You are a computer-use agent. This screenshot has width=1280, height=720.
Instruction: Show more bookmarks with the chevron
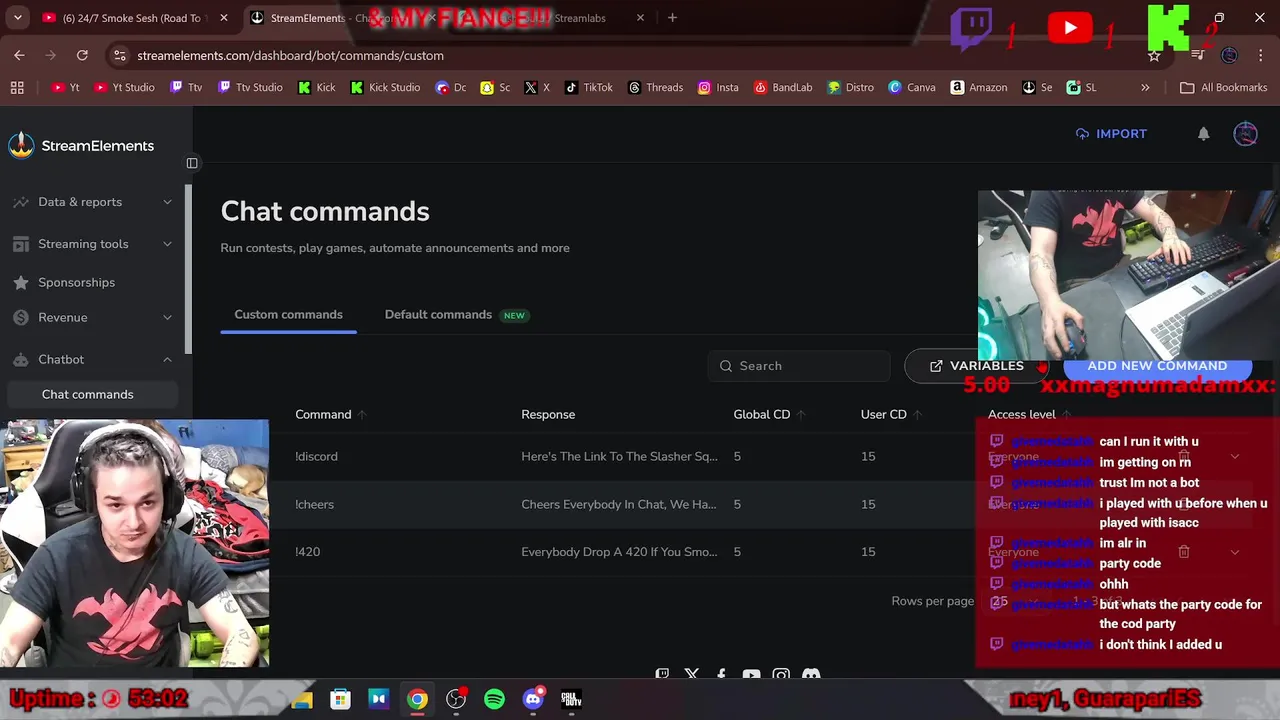point(1145,87)
